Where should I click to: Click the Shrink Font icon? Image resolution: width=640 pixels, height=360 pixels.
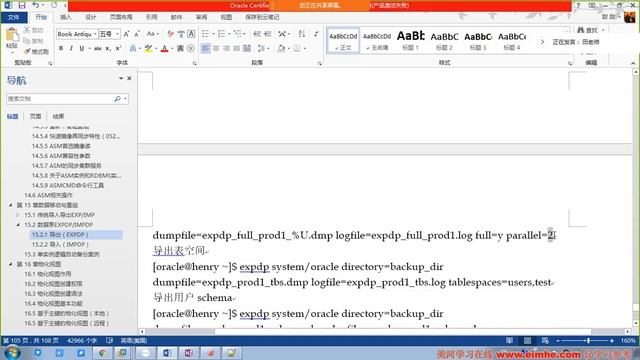click(x=137, y=34)
